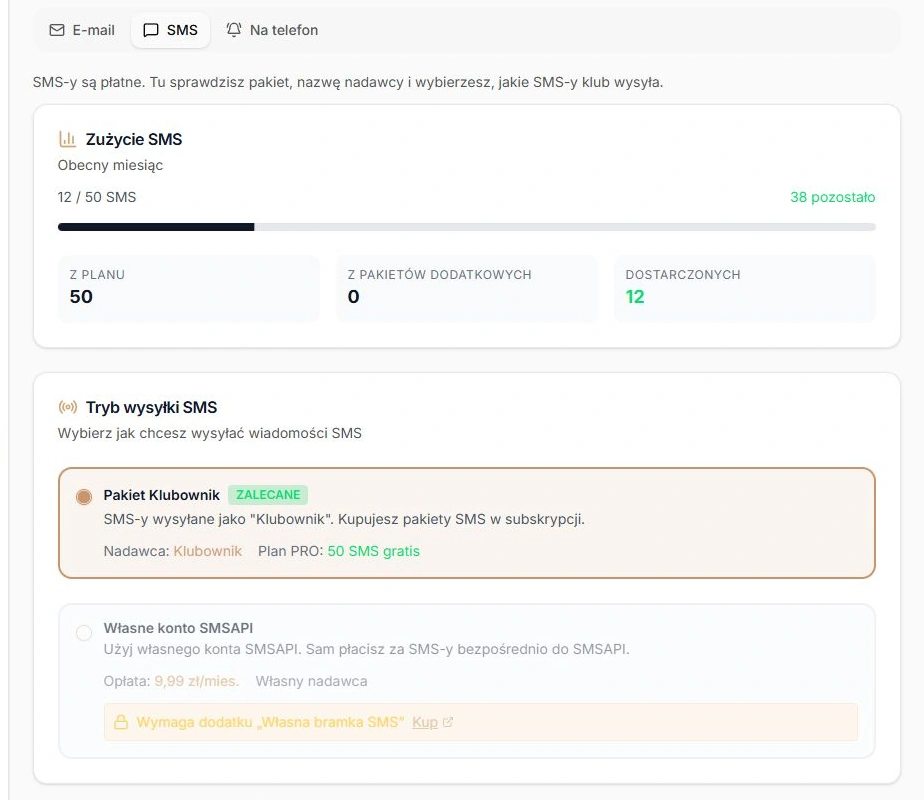Click the "50 SMS gratis" plan text
Screen dimensions: 924x800
pos(374,551)
